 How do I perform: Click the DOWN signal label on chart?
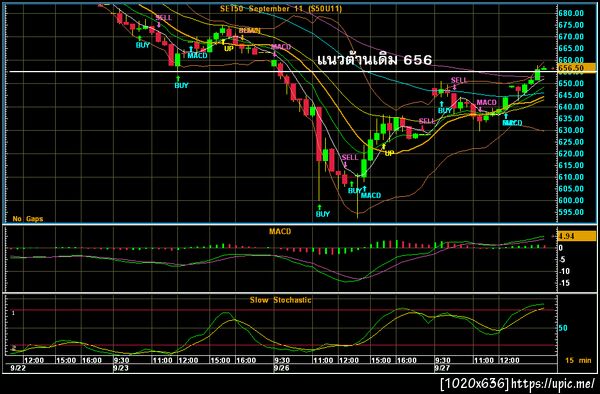(x=249, y=30)
